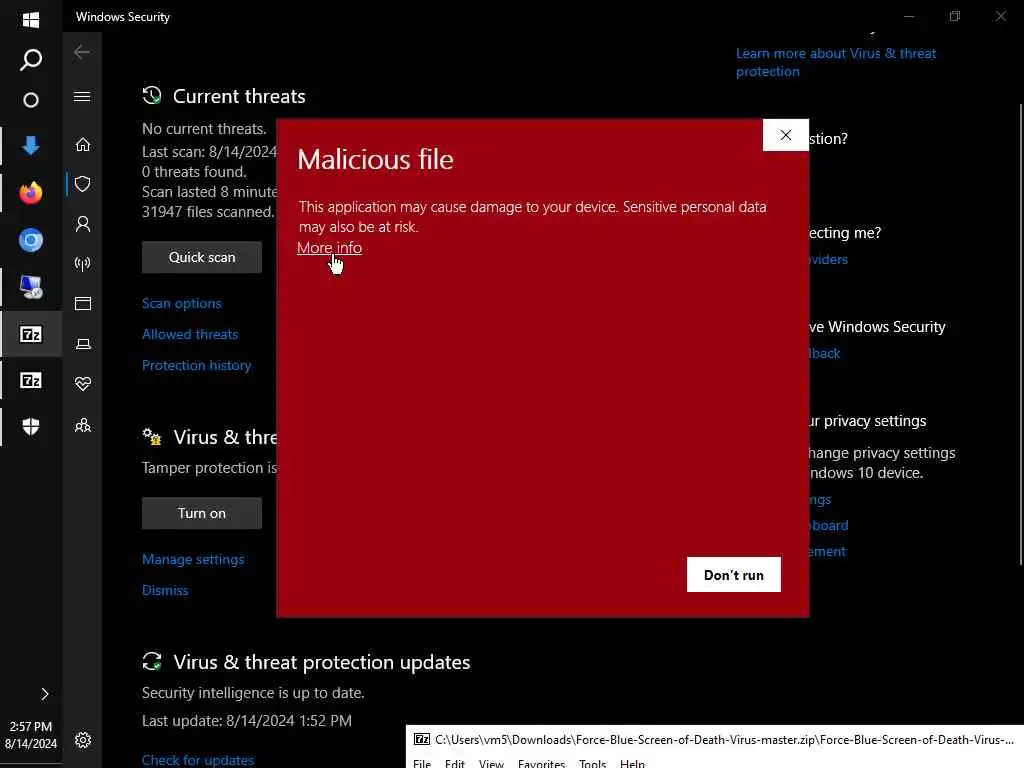
Task: Open Device performance & health heart icon
Action: pyautogui.click(x=82, y=384)
